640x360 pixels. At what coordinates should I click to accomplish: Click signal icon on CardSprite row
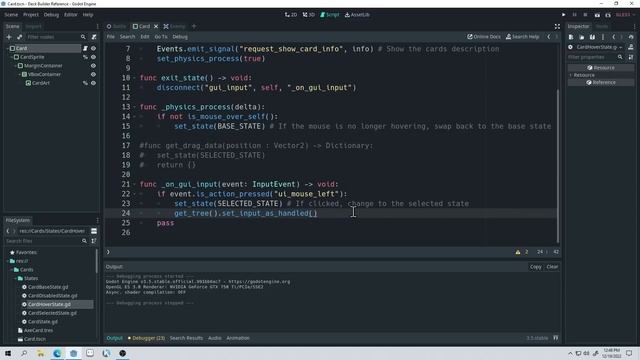click(x=85, y=57)
